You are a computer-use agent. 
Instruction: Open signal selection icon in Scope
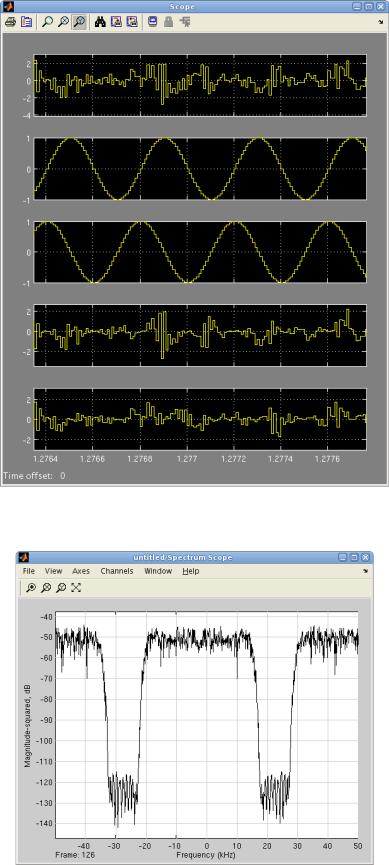pyautogui.click(x=185, y=22)
